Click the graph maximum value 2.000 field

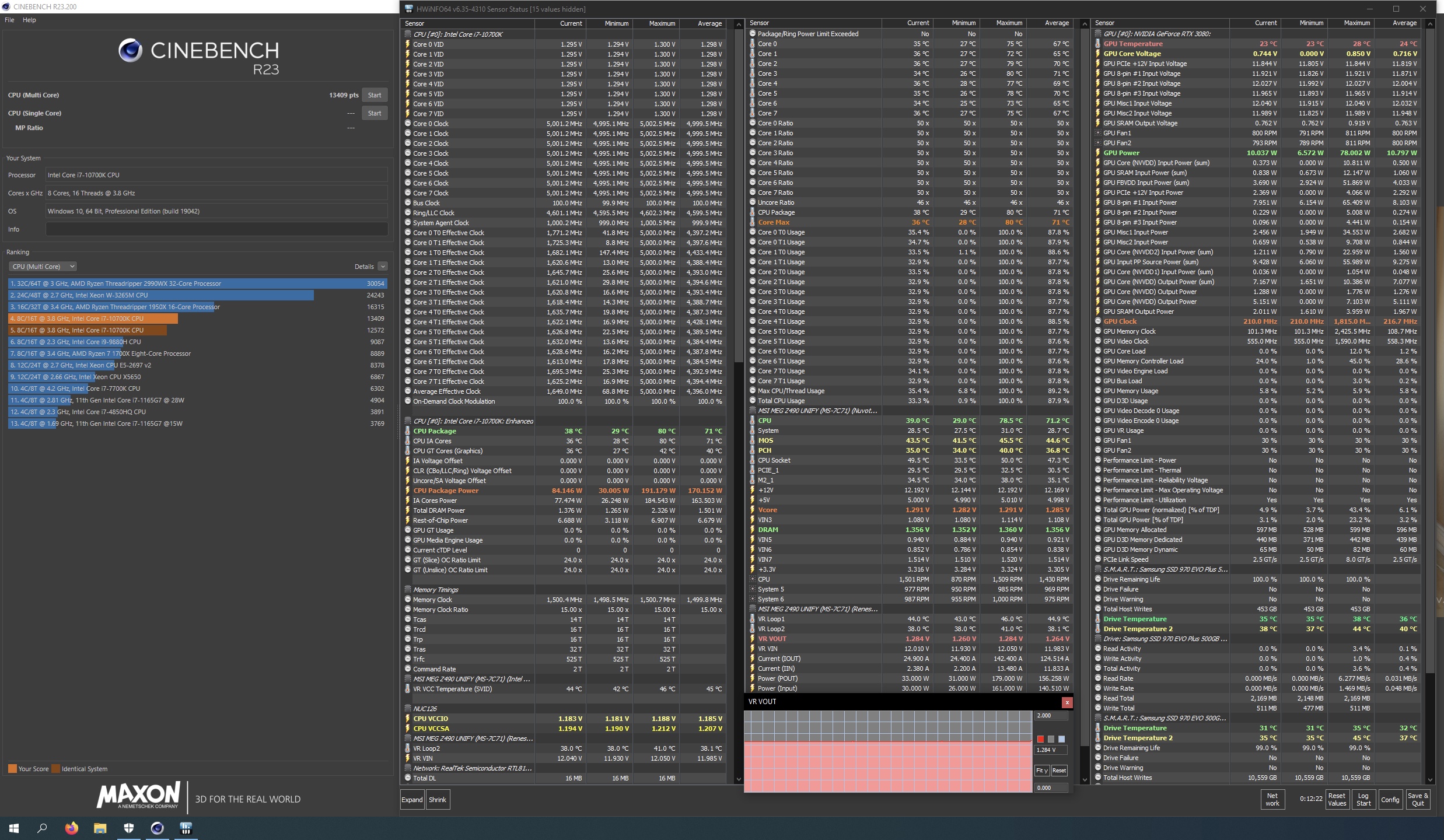point(1050,716)
